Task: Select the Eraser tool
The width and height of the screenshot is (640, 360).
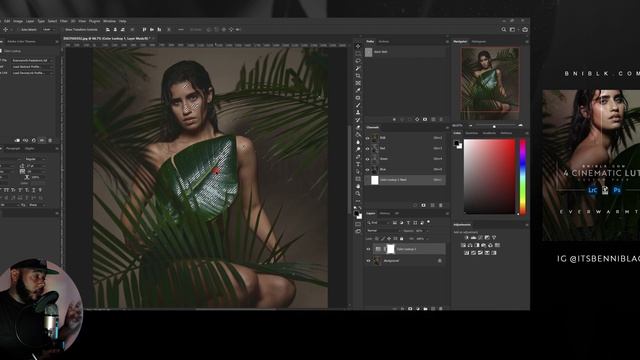Action: coord(358,127)
